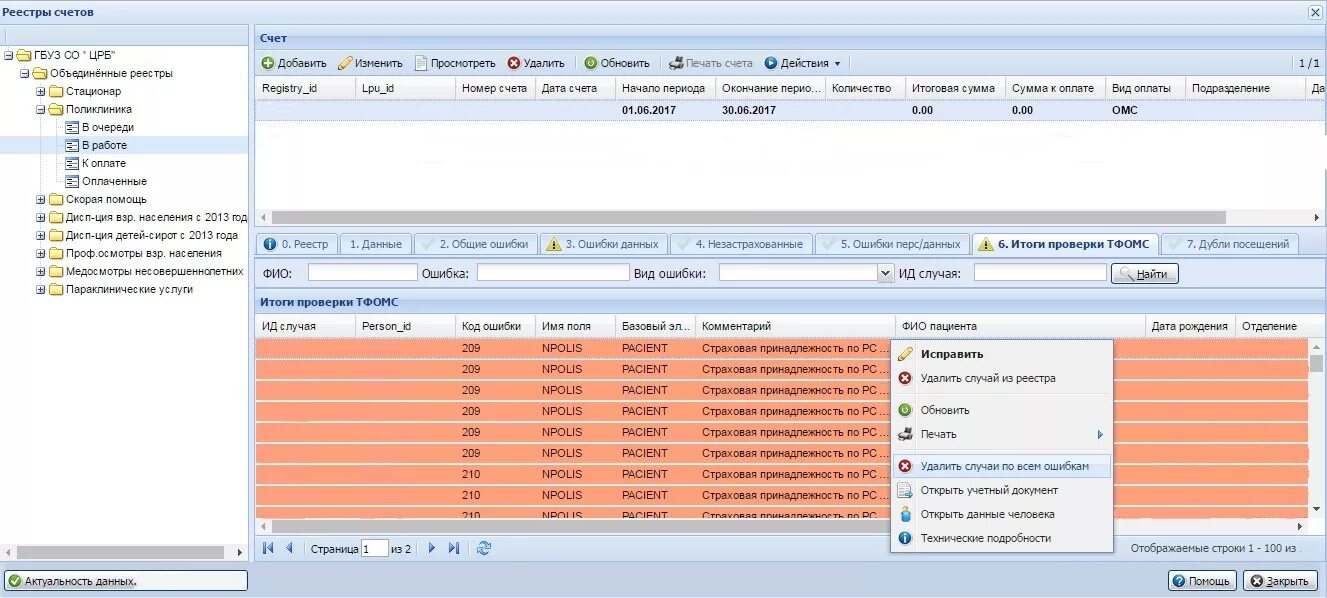This screenshot has height=598, width=1327.
Task: Open the Вид ошибки combo box
Action: 885,272
